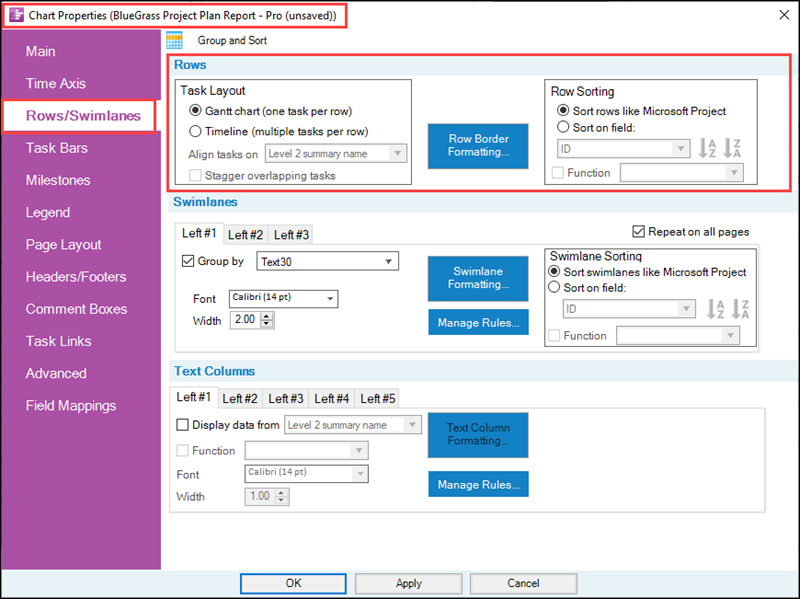Switch to the Left #2 swimlane tab

[x=245, y=234]
